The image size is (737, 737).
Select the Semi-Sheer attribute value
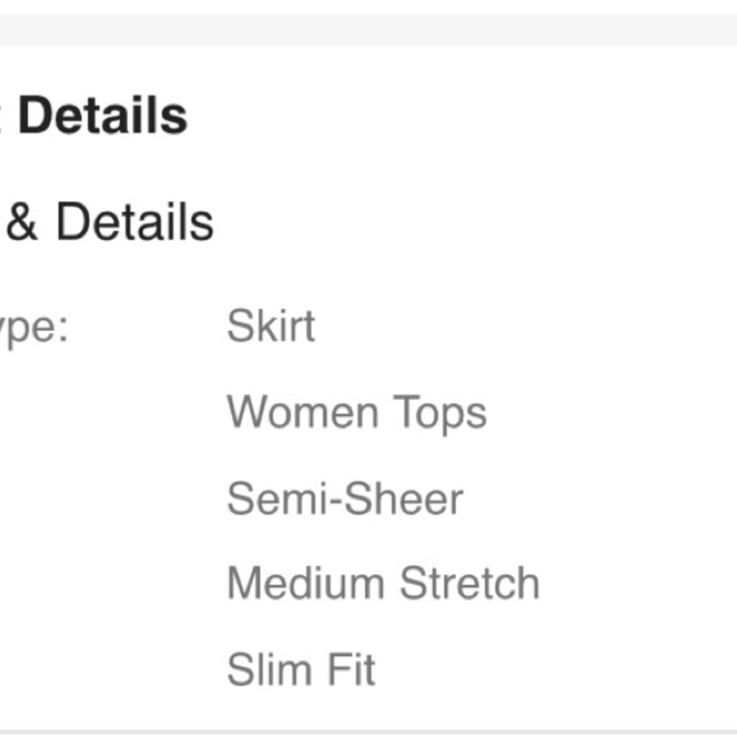345,498
